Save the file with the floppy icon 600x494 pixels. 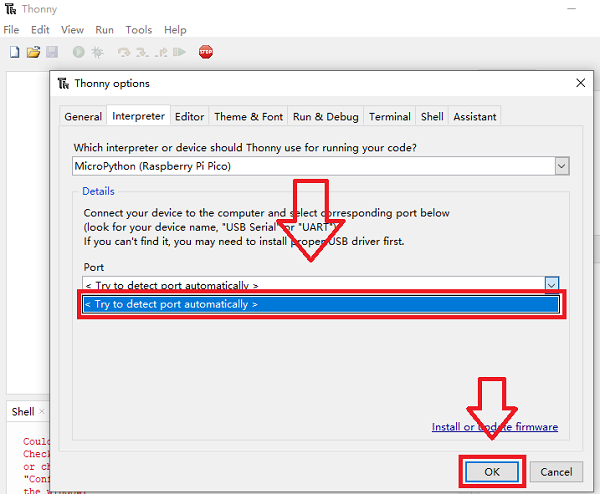(x=52, y=52)
